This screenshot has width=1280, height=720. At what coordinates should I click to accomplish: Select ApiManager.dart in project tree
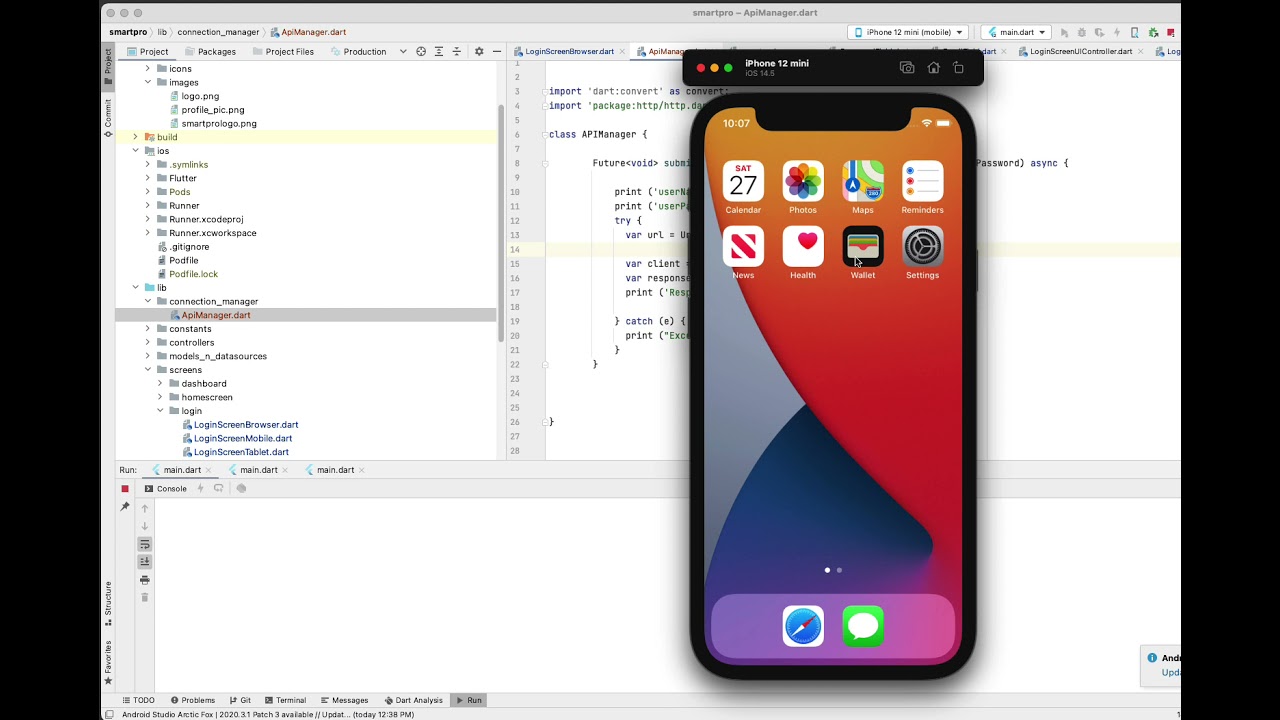point(215,315)
